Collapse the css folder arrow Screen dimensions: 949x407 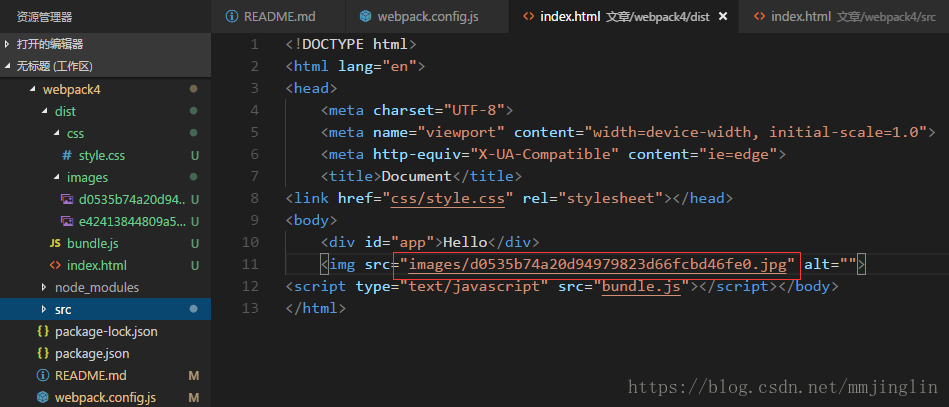coord(57,133)
